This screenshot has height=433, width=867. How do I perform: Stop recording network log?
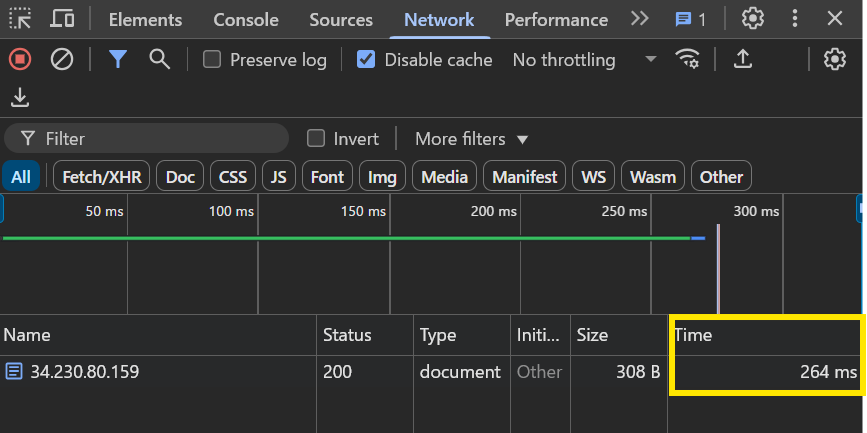pyautogui.click(x=20, y=59)
